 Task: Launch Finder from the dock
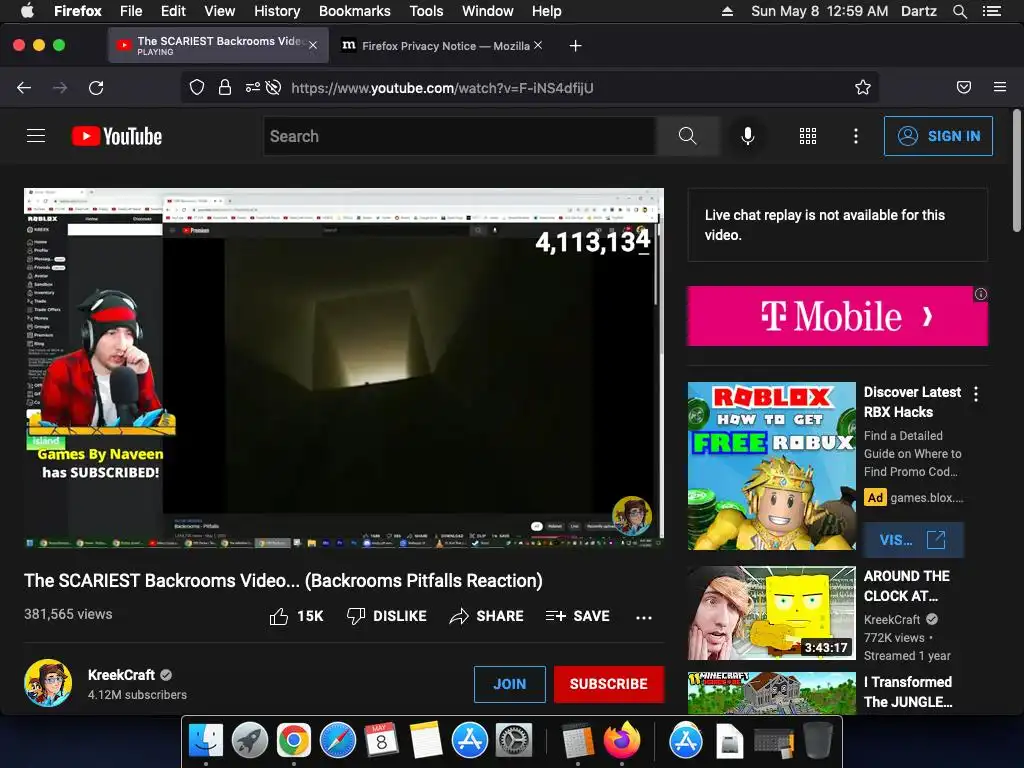pyautogui.click(x=206, y=741)
